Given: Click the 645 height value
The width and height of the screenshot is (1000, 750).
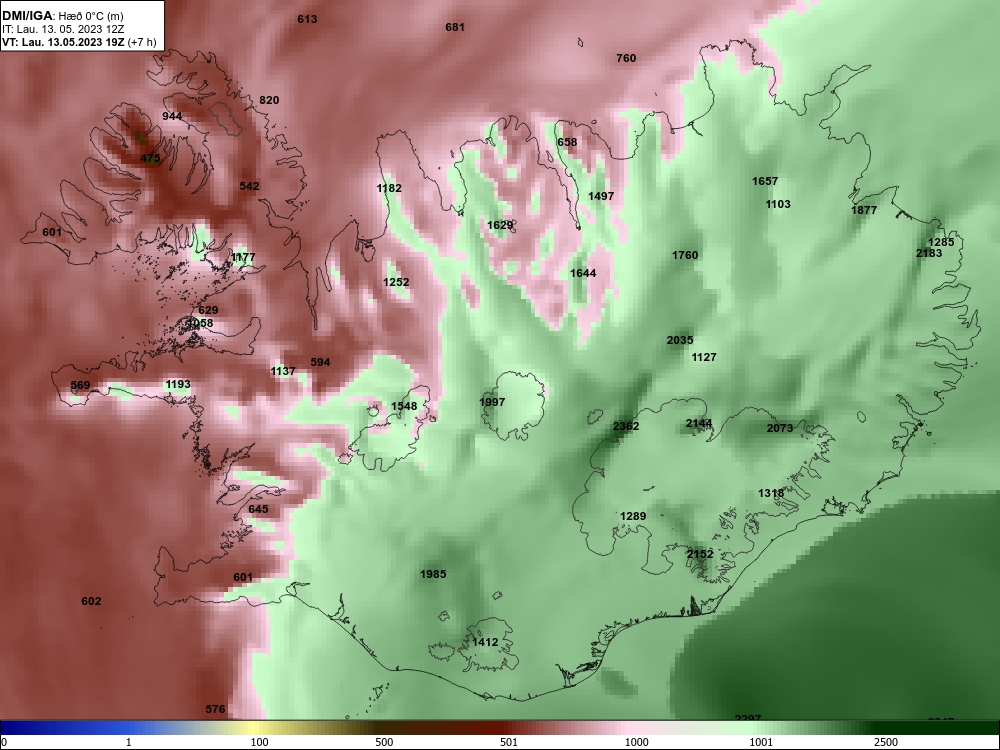Looking at the screenshot, I should 258,510.
